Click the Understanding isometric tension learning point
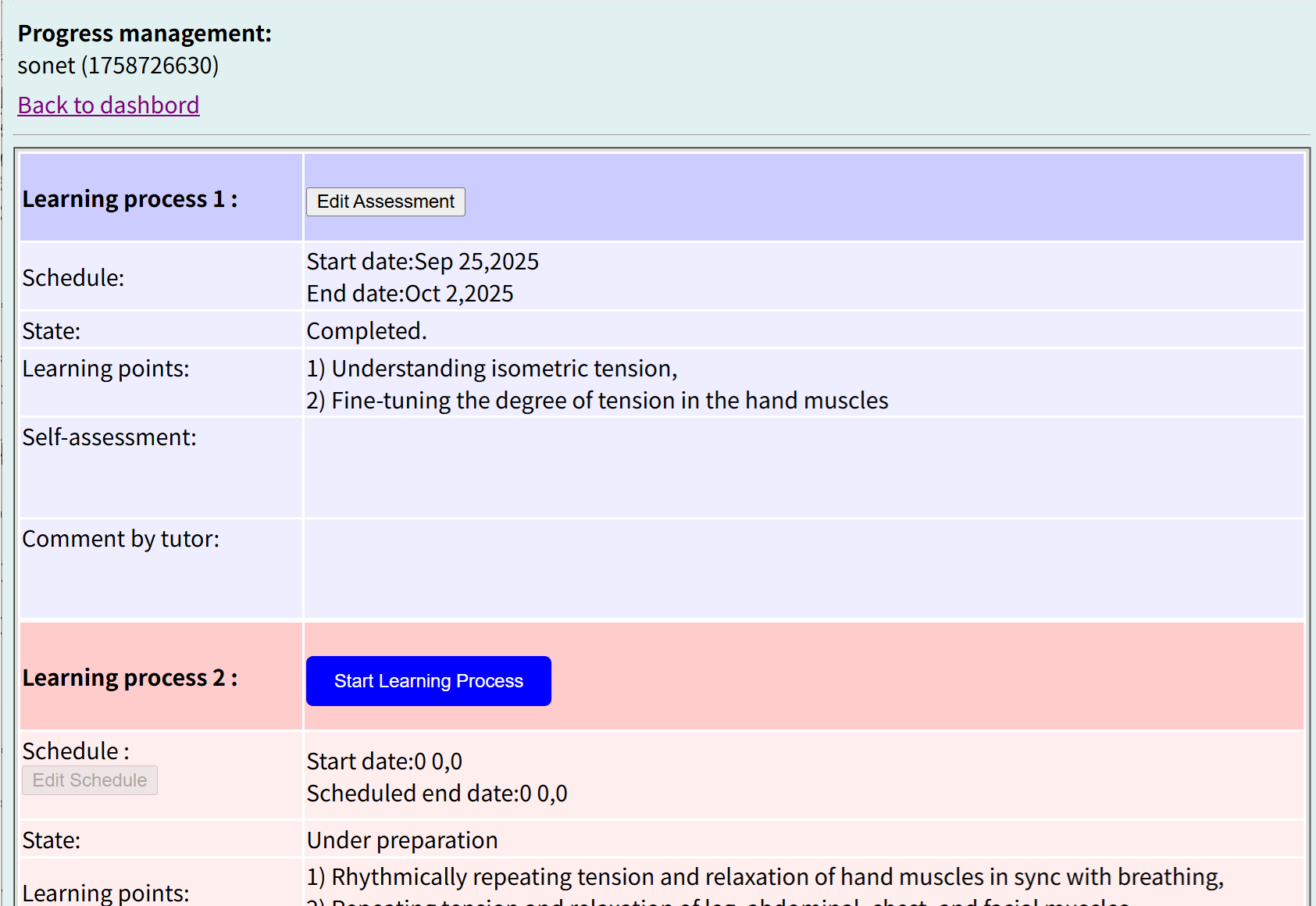1316x906 pixels. [x=492, y=369]
